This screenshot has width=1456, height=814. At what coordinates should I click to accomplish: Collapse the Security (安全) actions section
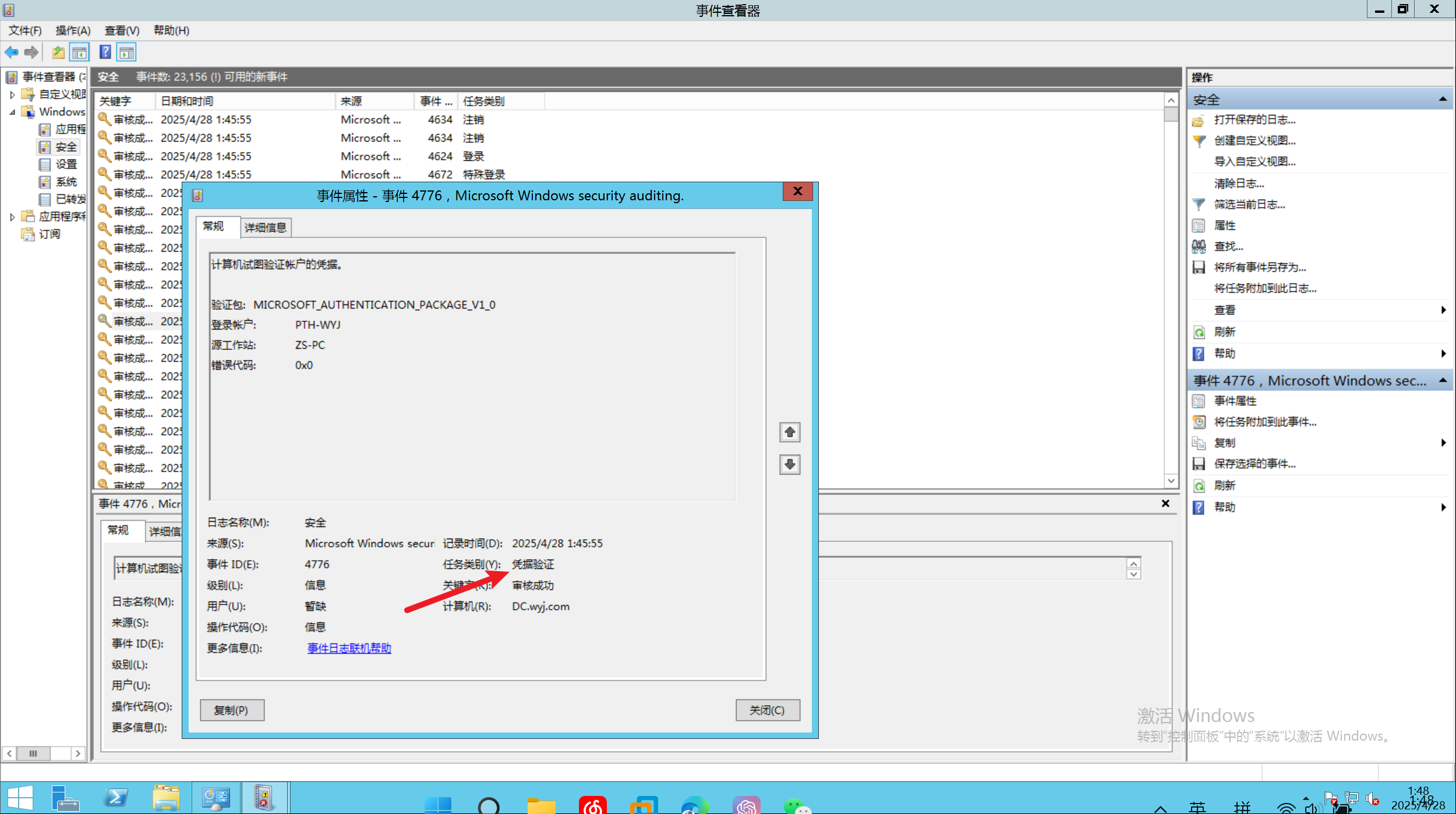pos(1442,100)
